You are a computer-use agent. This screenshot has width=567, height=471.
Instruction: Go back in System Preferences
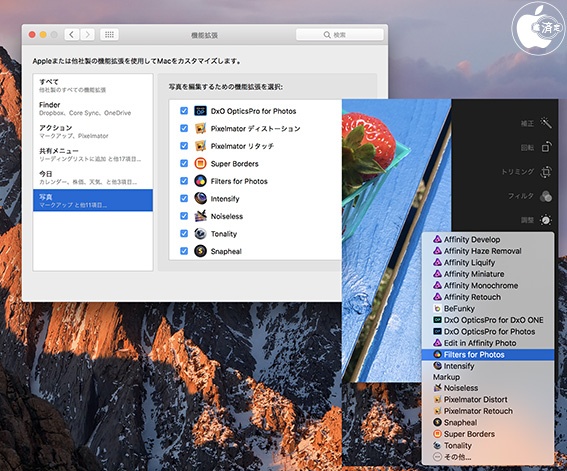(72, 34)
